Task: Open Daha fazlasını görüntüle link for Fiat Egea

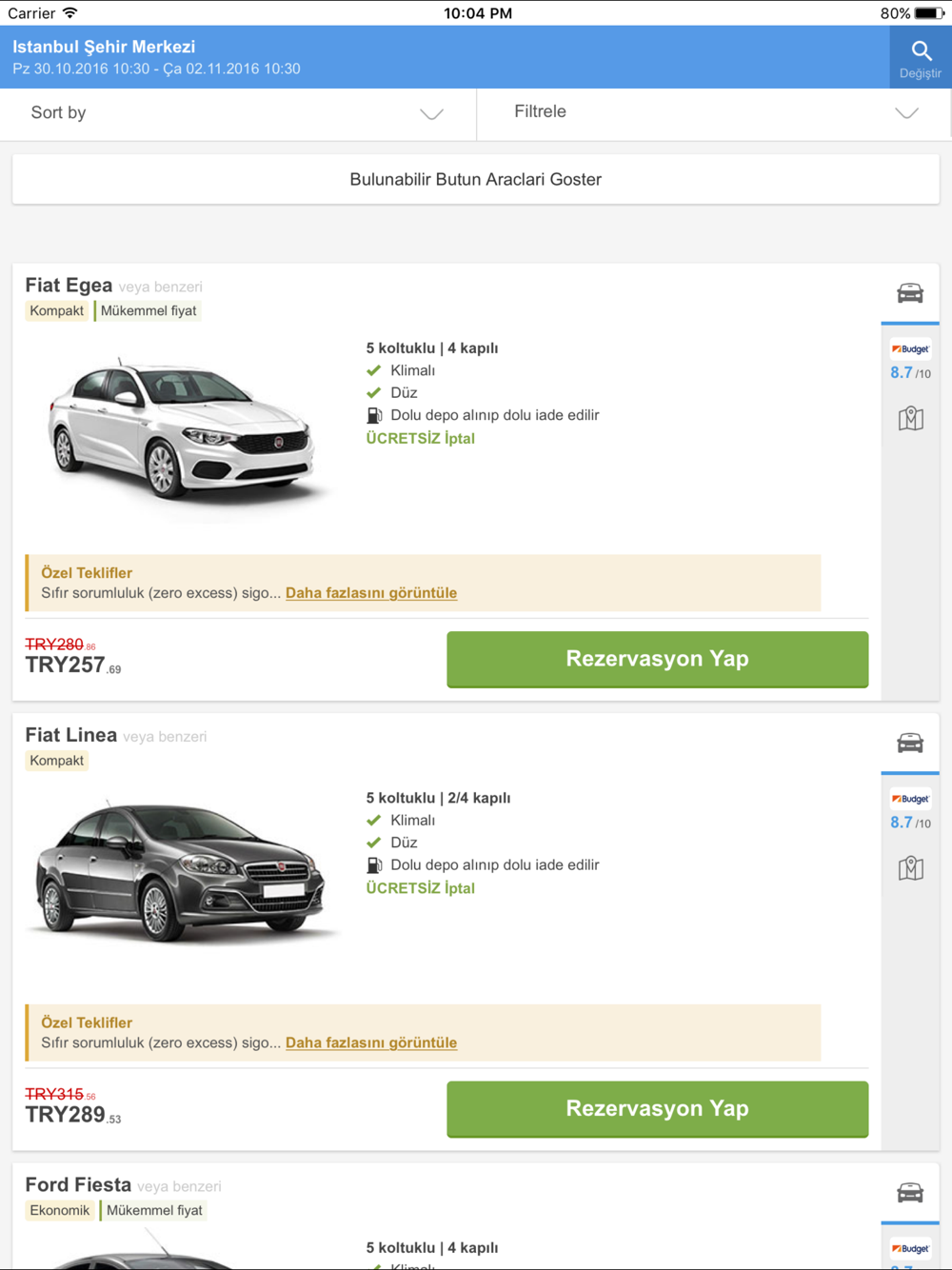Action: tap(371, 593)
